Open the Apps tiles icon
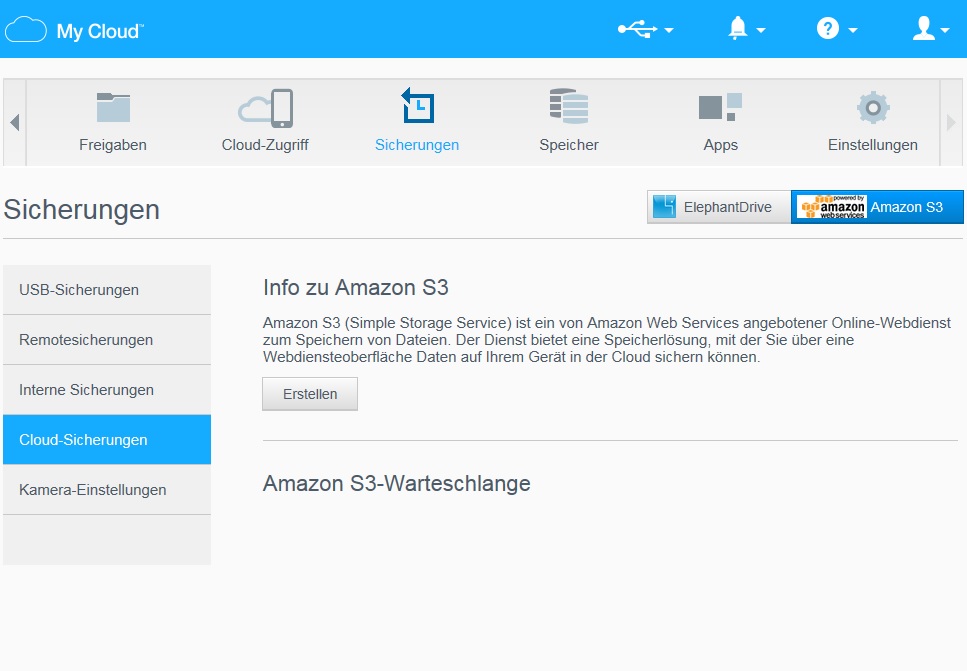The height and width of the screenshot is (671, 967). click(x=720, y=107)
